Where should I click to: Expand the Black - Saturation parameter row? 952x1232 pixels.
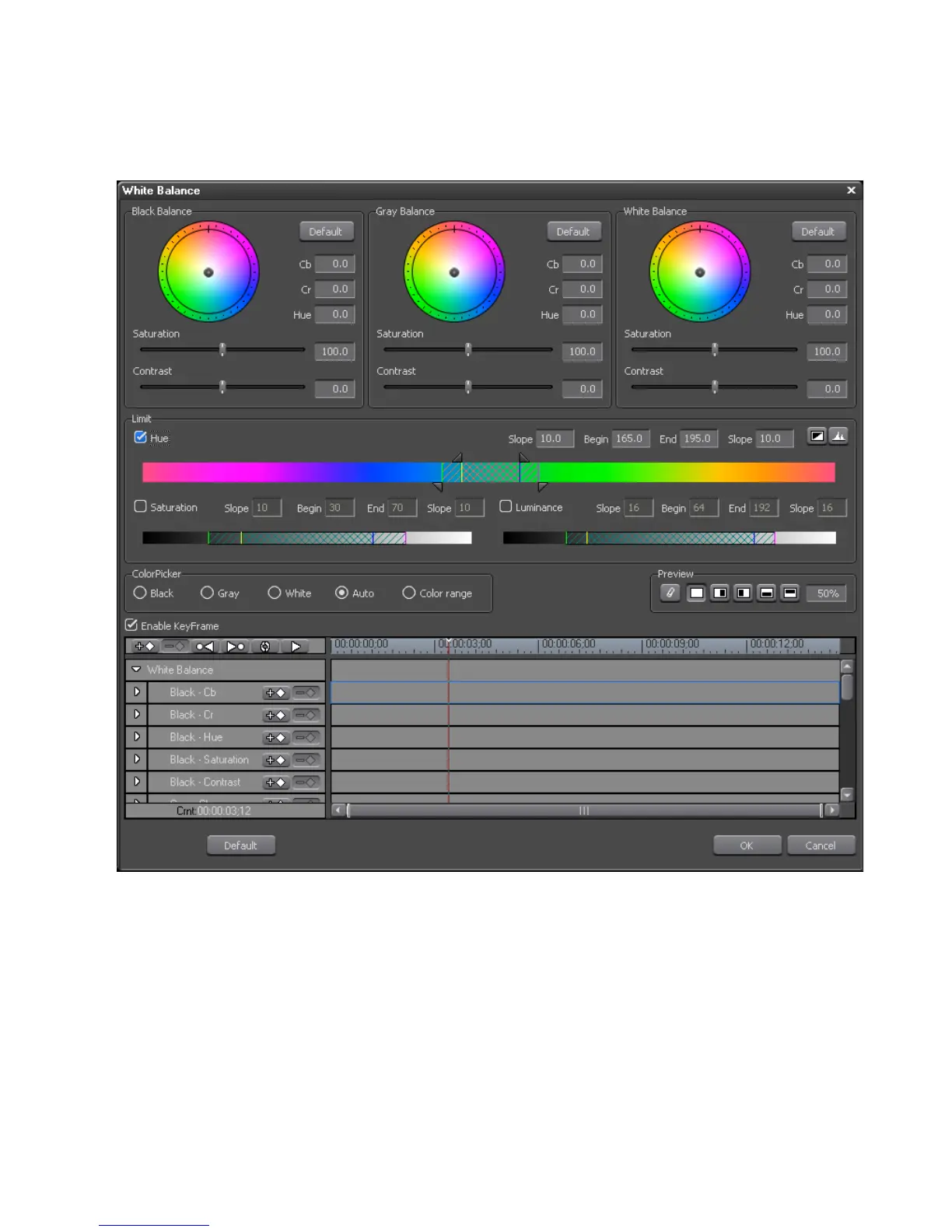(x=137, y=760)
